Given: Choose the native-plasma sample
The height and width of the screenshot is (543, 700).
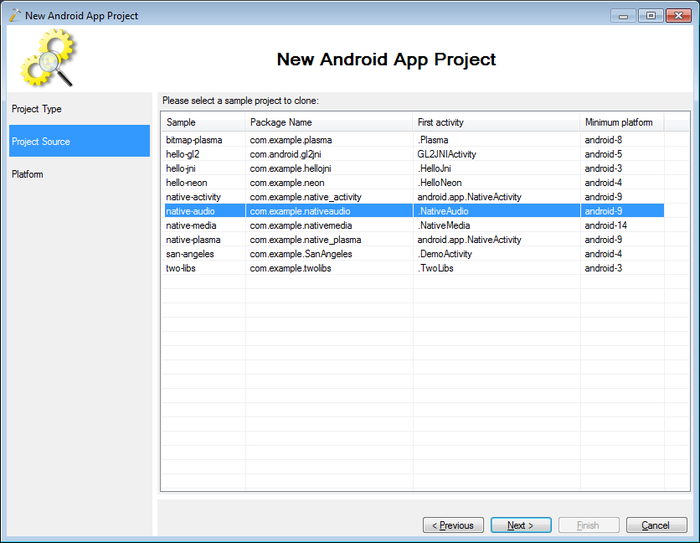Looking at the screenshot, I should (x=193, y=240).
